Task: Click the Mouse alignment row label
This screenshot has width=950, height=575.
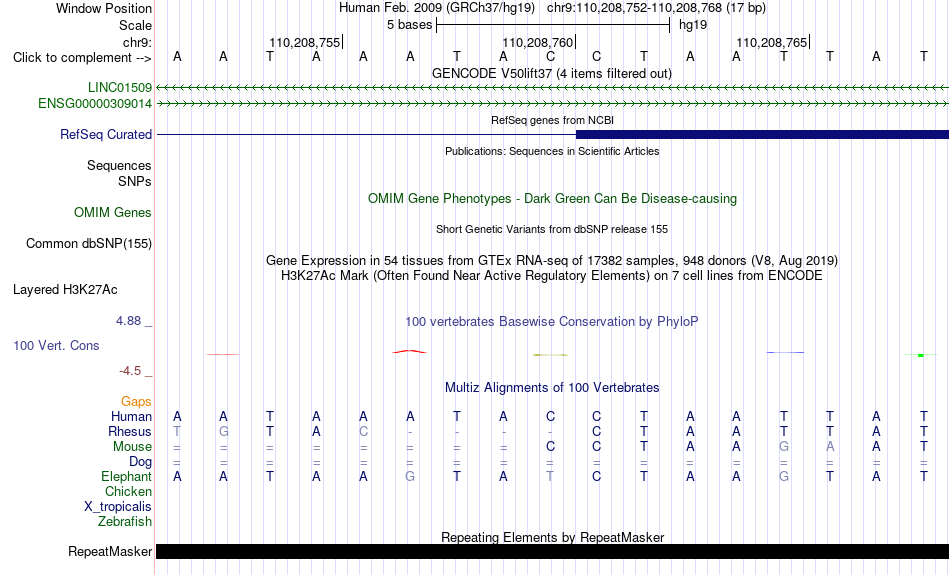Action: [133, 447]
